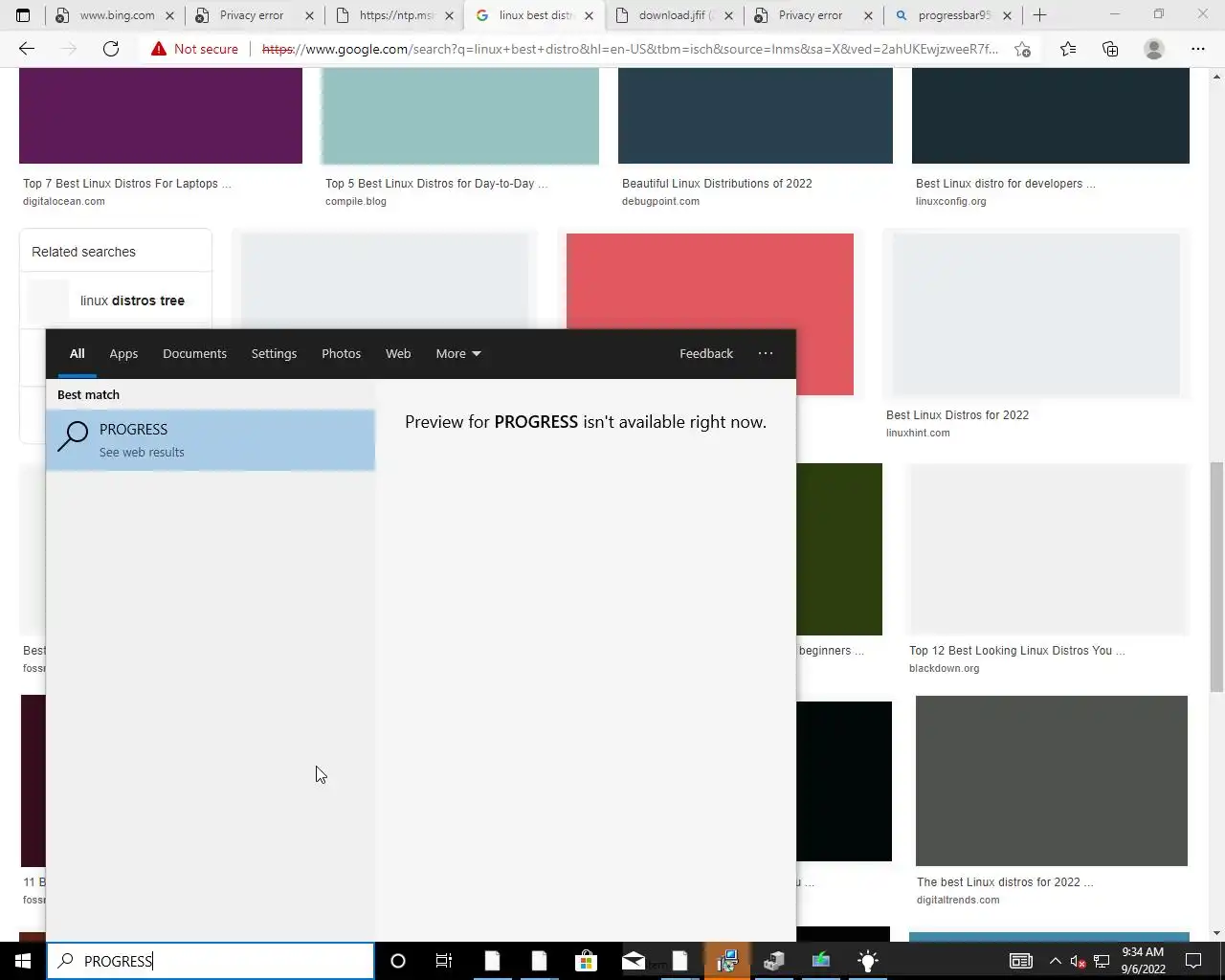The image size is (1225, 980).
Task: Click the linux distros tree related search
Action: (x=116, y=301)
